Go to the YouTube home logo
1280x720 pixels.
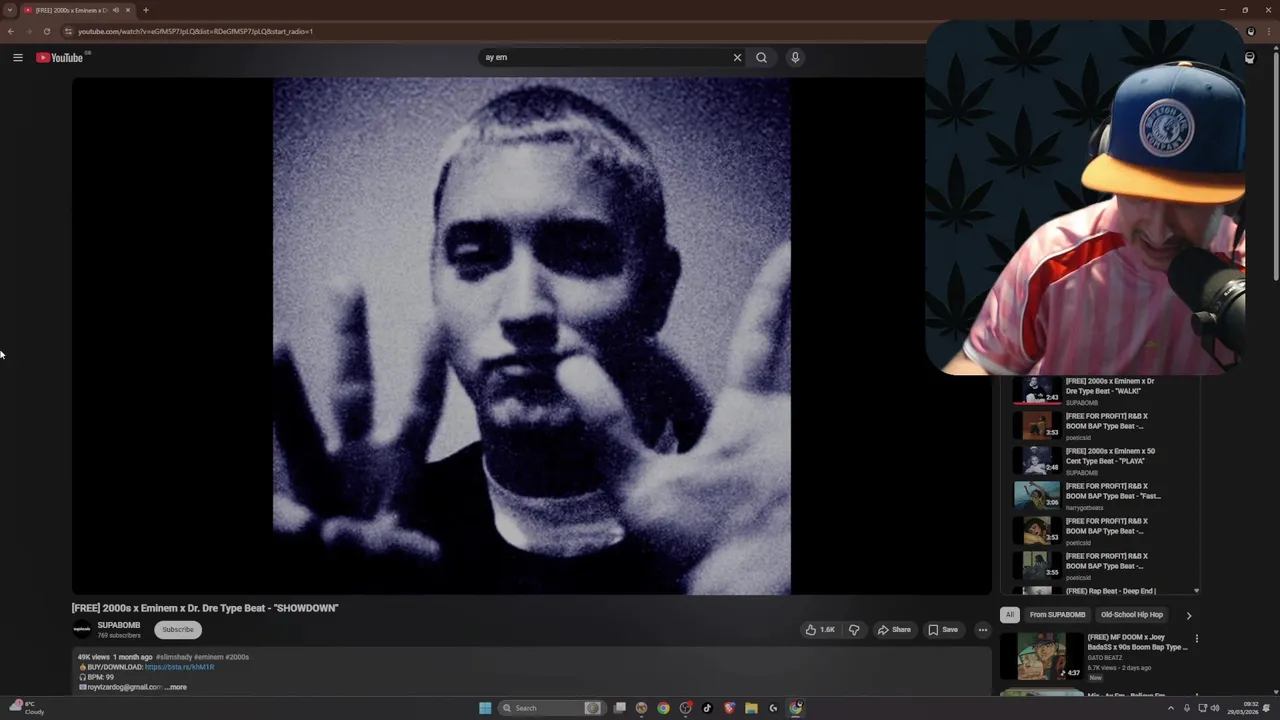[60, 57]
